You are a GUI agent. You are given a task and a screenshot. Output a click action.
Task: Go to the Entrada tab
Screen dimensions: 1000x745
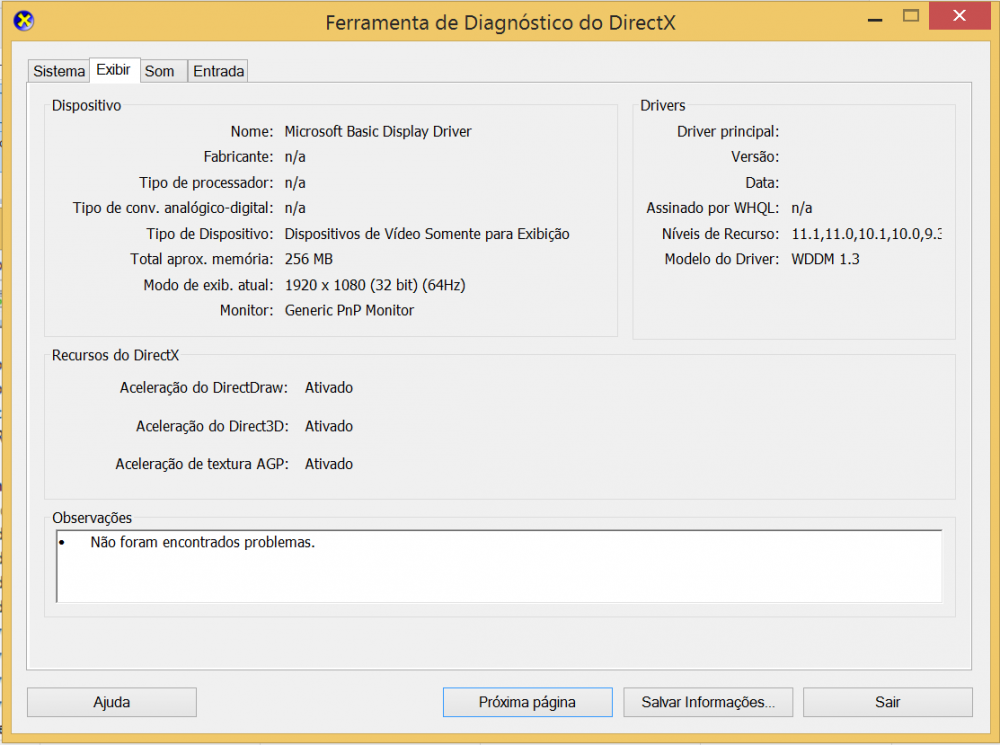coord(218,71)
